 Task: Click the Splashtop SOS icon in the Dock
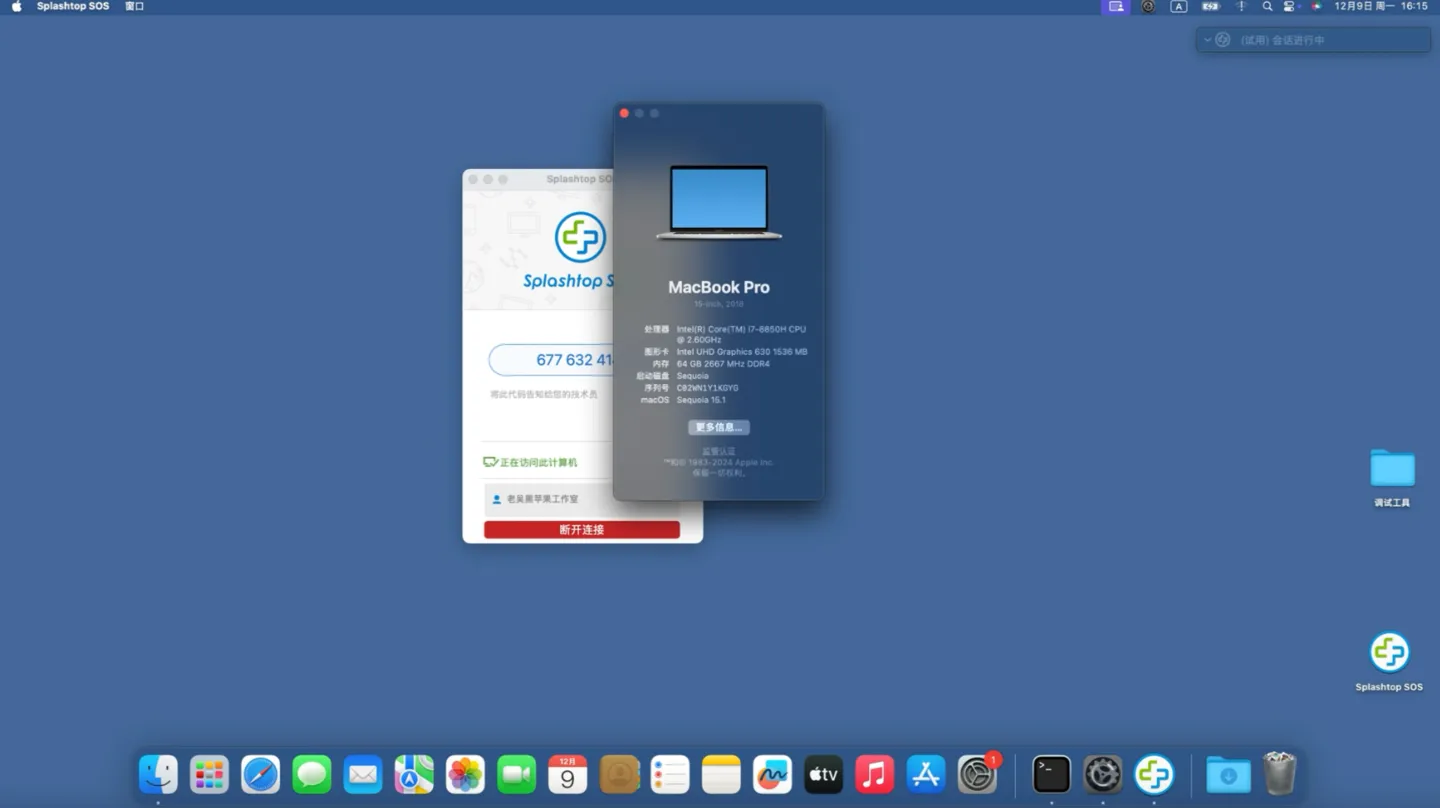1154,775
